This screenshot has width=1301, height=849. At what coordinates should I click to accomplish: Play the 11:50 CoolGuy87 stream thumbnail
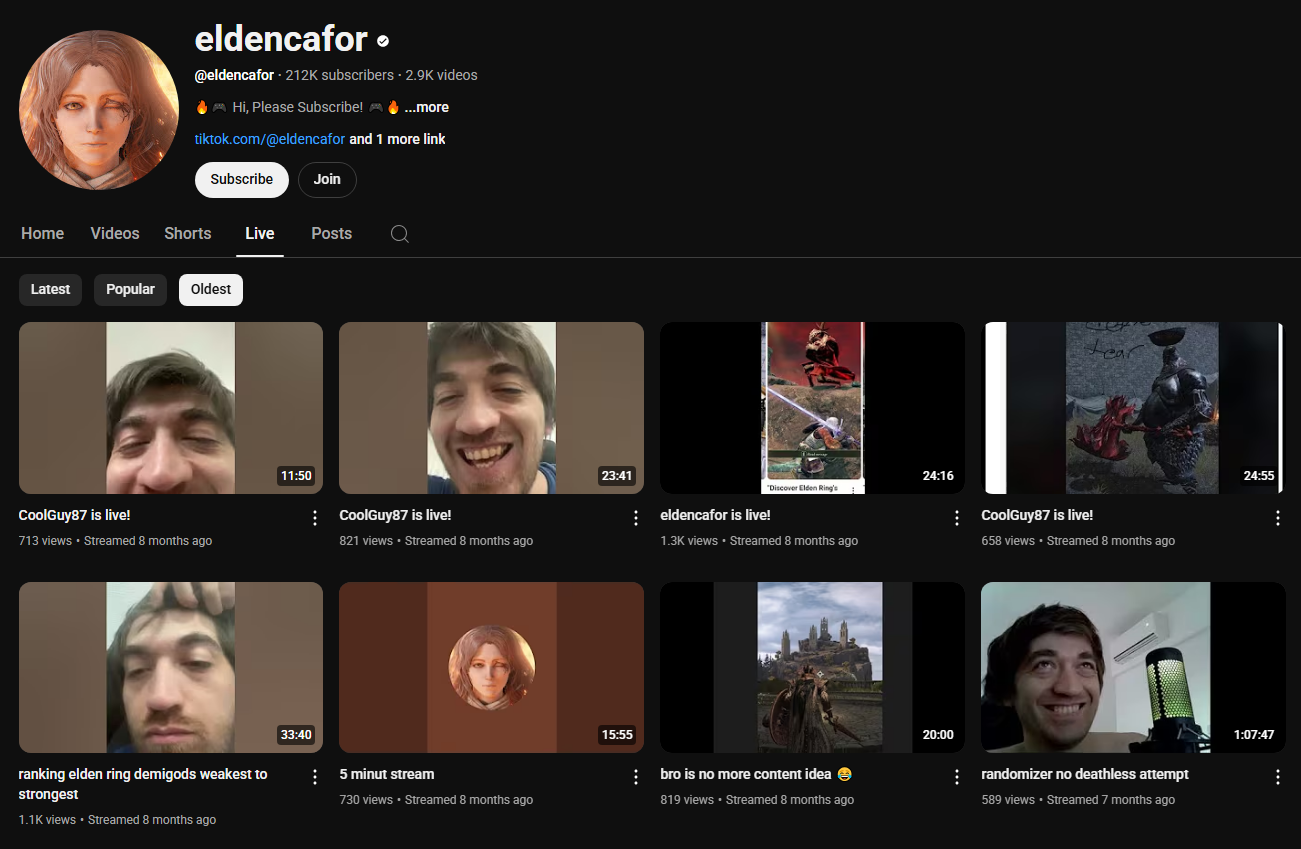click(171, 408)
